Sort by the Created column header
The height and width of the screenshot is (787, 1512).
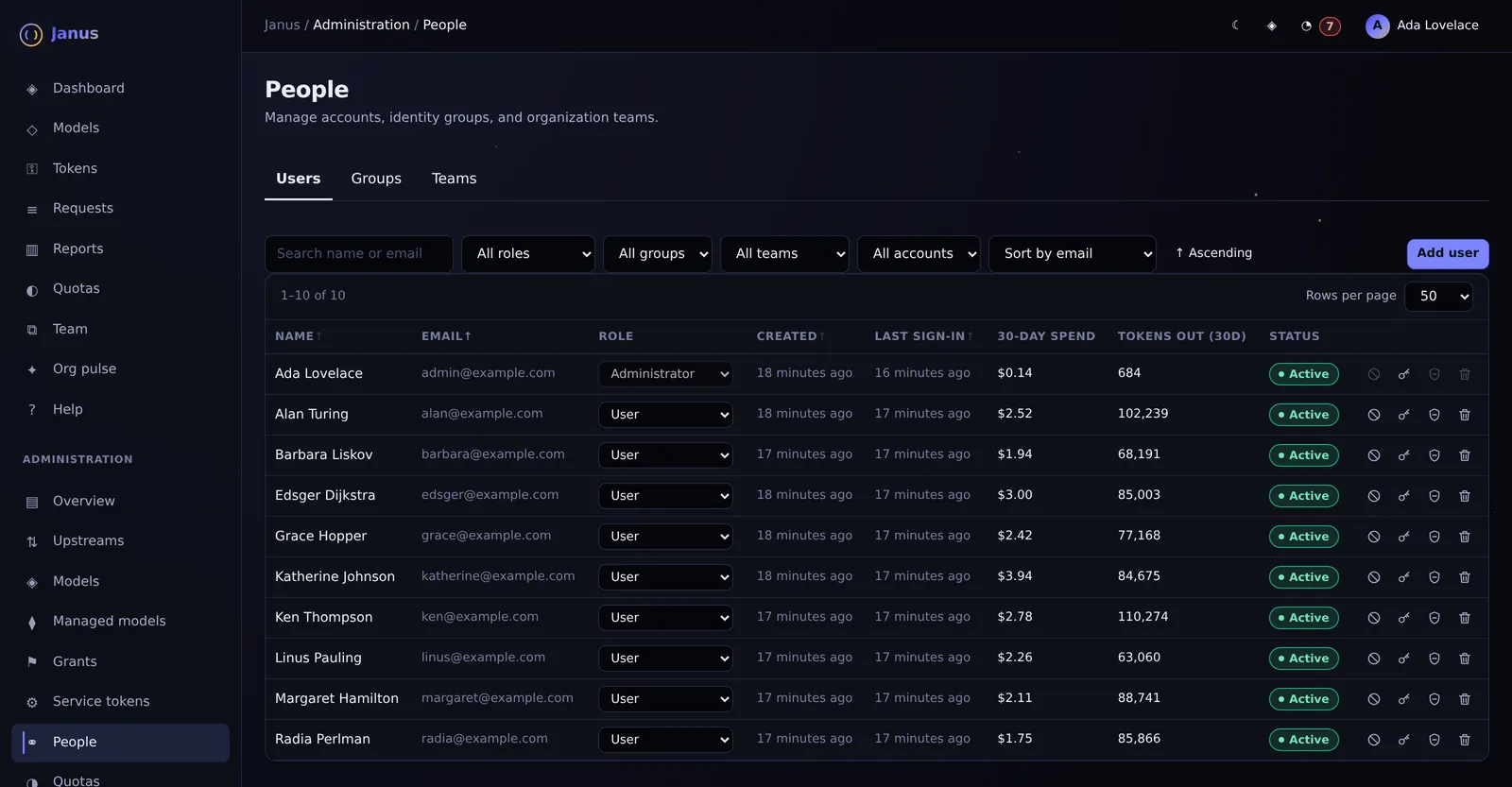(x=790, y=336)
